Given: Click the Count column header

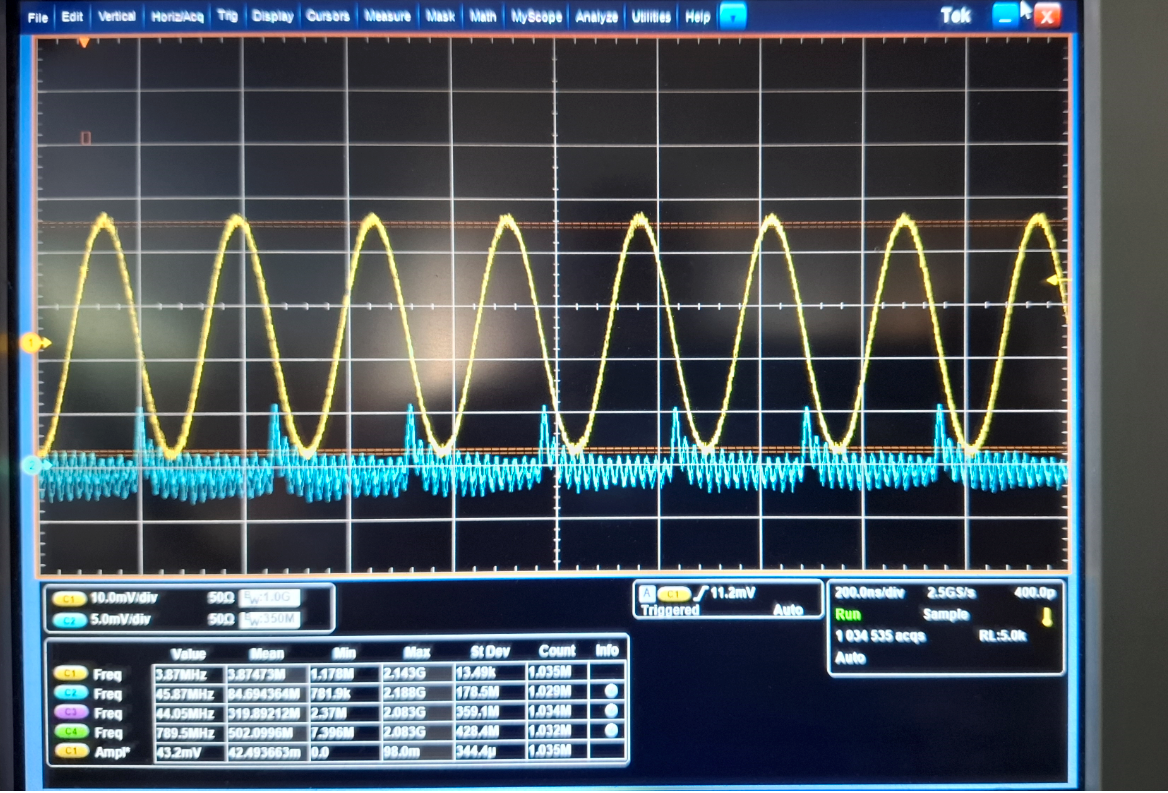Looking at the screenshot, I should pyautogui.click(x=557, y=651).
